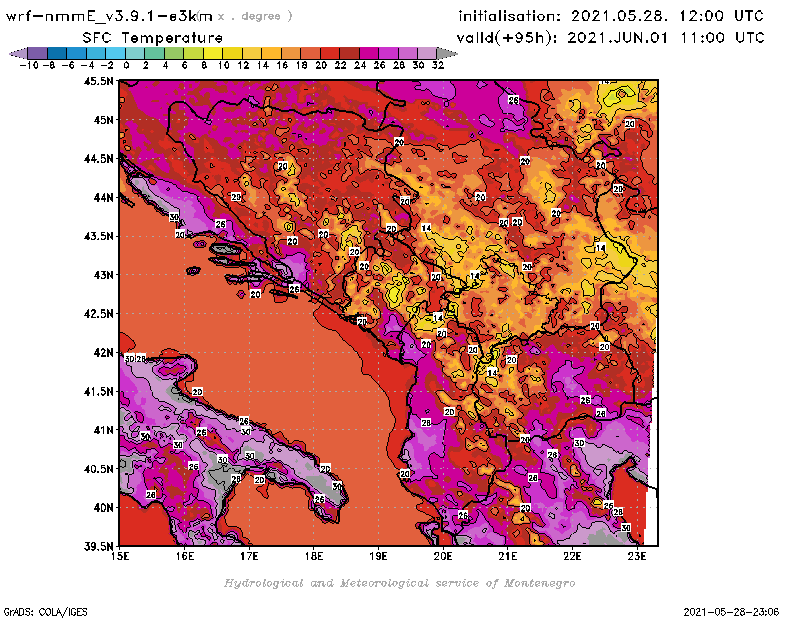Pick the orange legend swatch between 16 and 18
This screenshot has height=618, width=800.
point(291,53)
